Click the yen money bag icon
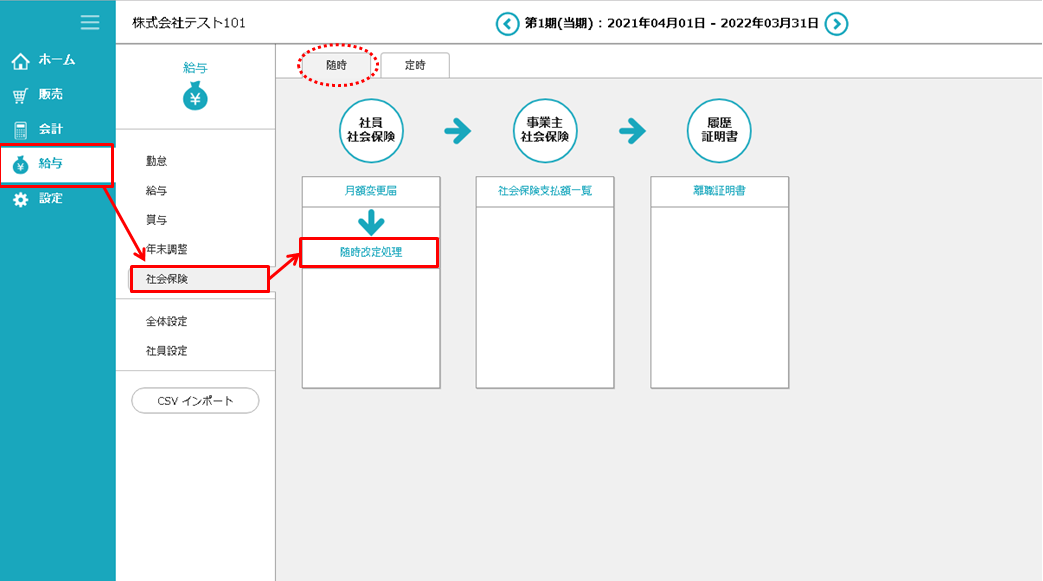 pos(195,97)
